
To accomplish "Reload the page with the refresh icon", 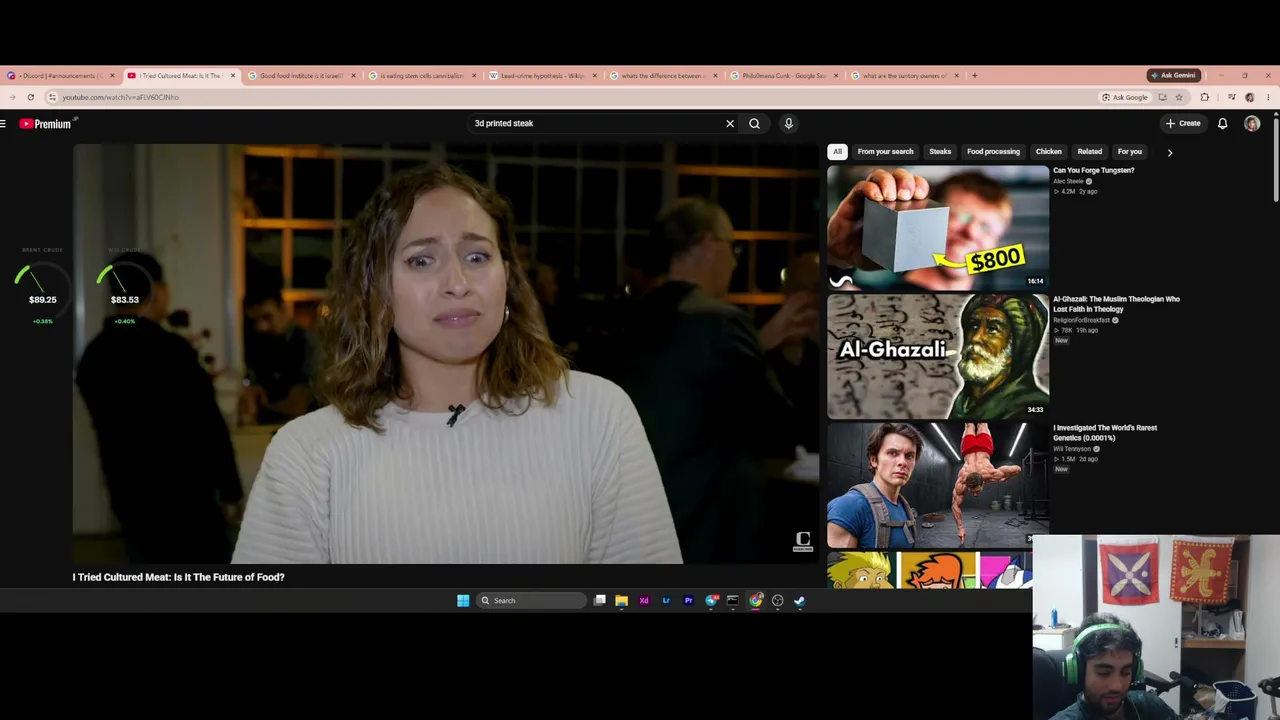I will [x=31, y=98].
